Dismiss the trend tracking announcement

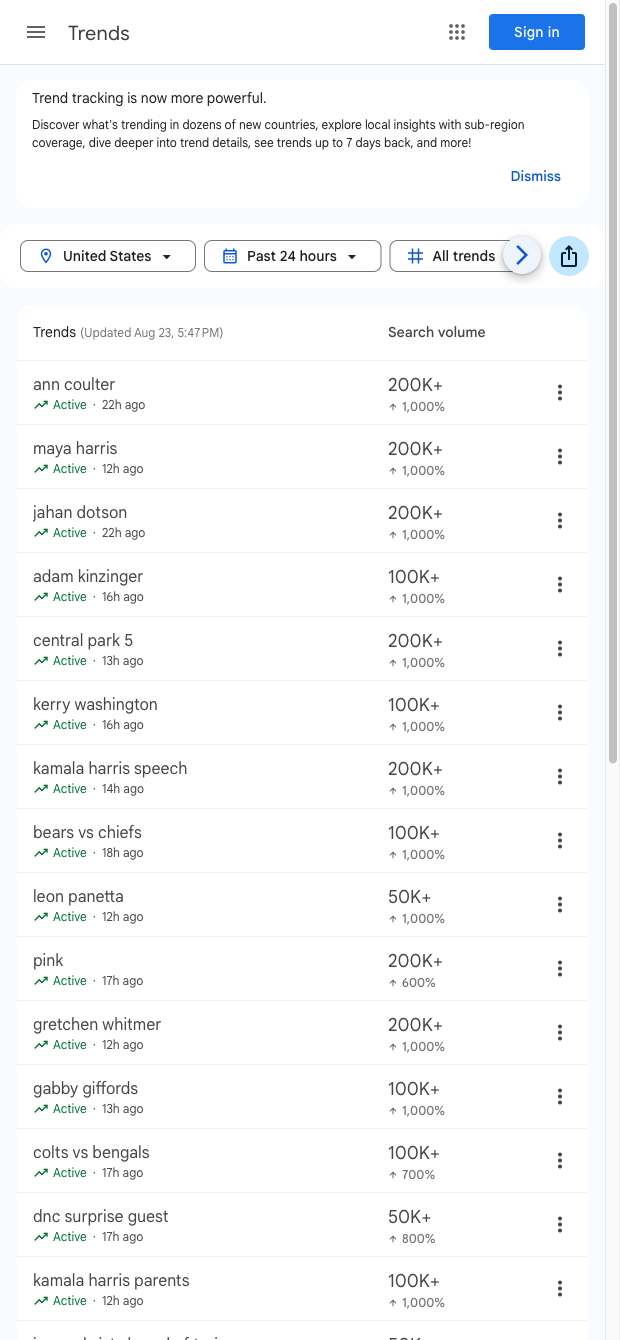535,176
